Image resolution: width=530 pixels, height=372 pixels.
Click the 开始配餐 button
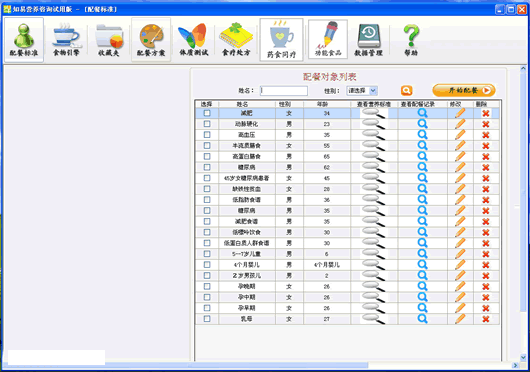point(464,90)
